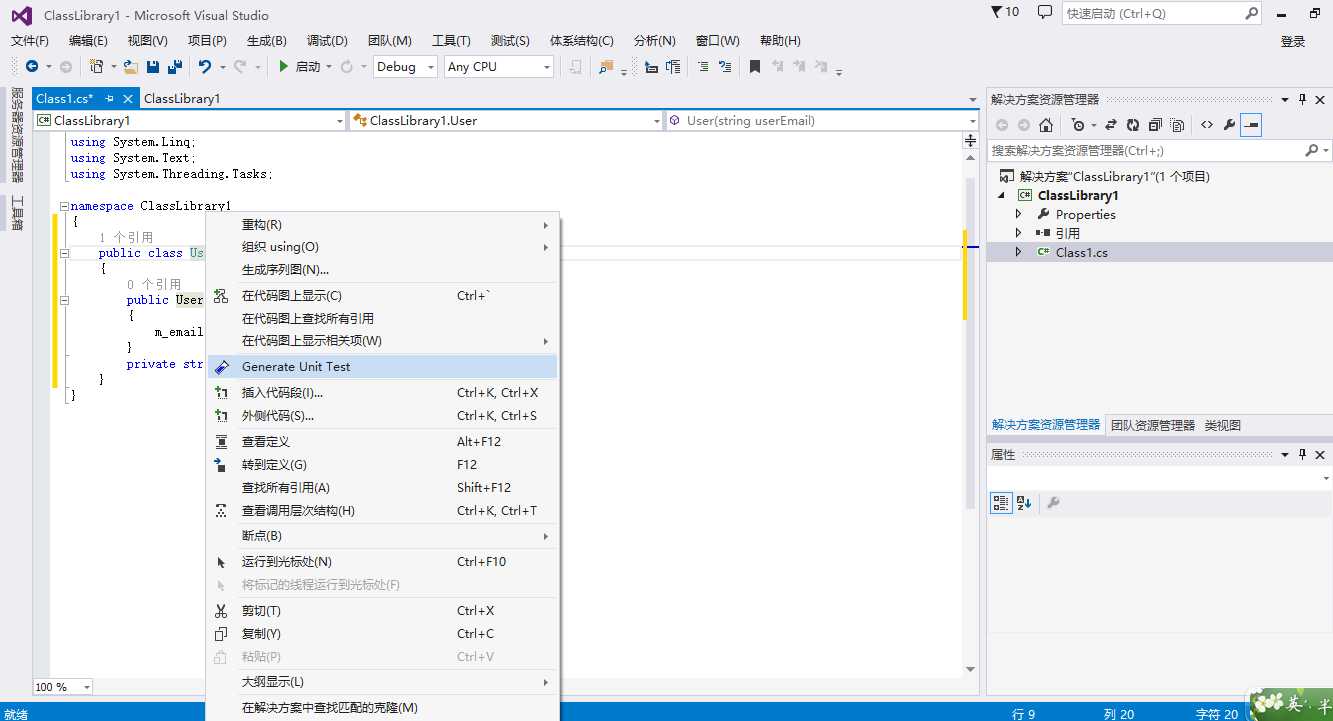
Task: Open the ClassLibrary1 project navigation dropdown
Action: [190, 120]
